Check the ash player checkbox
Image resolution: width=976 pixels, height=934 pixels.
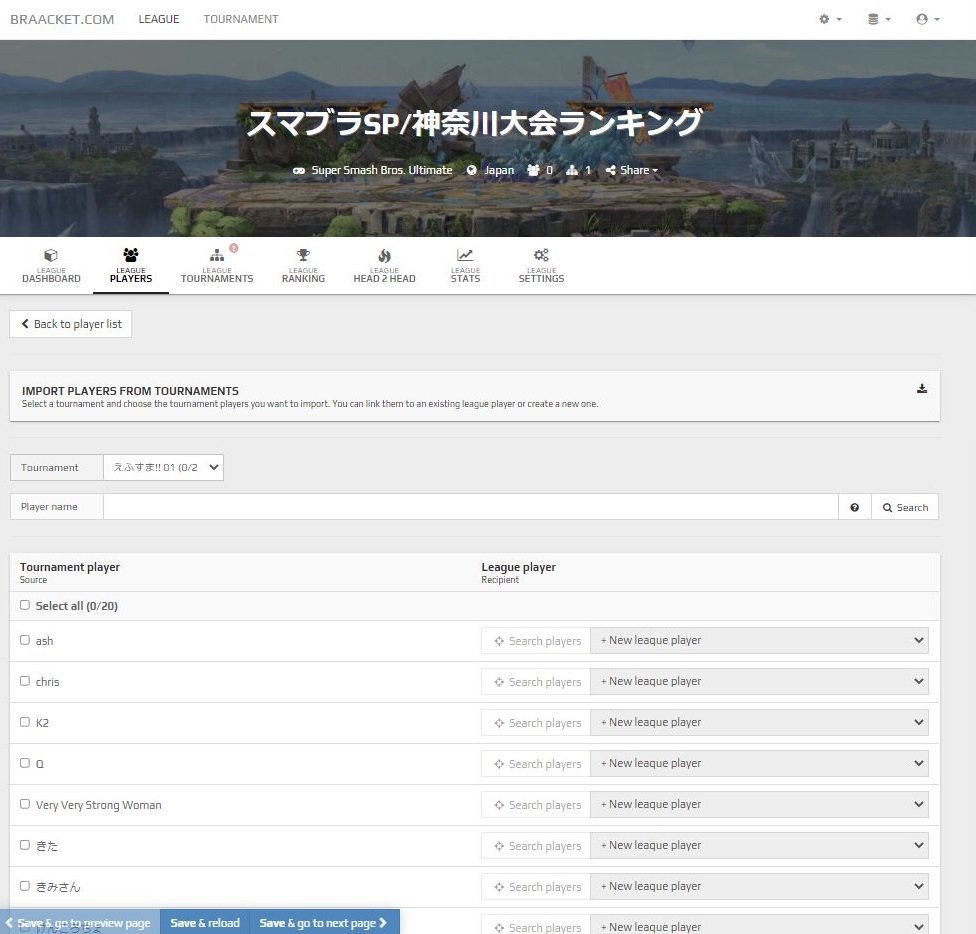click(x=25, y=640)
